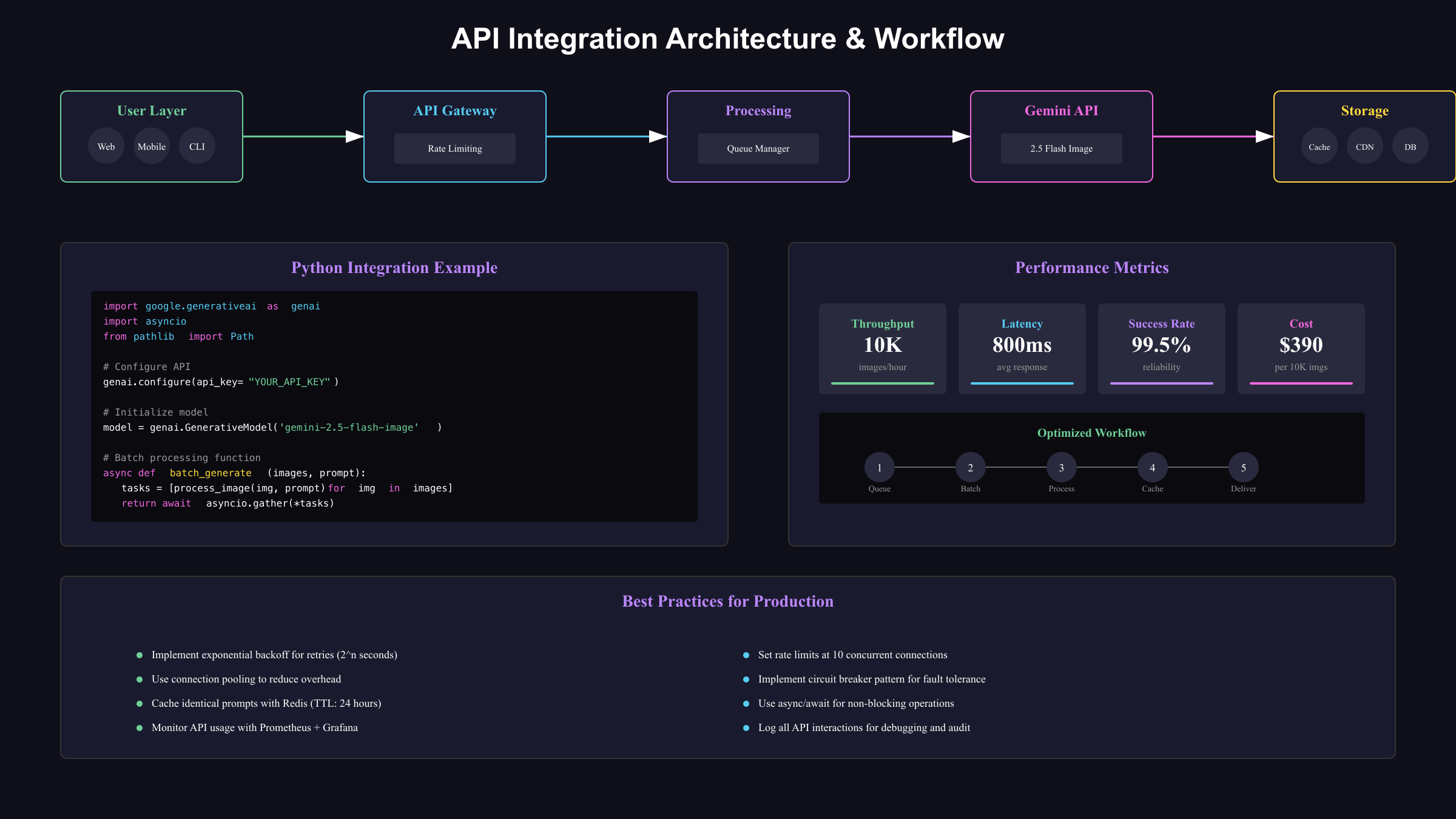The width and height of the screenshot is (1456, 819).
Task: Click Best Practices for Production heading
Action: [x=728, y=601]
